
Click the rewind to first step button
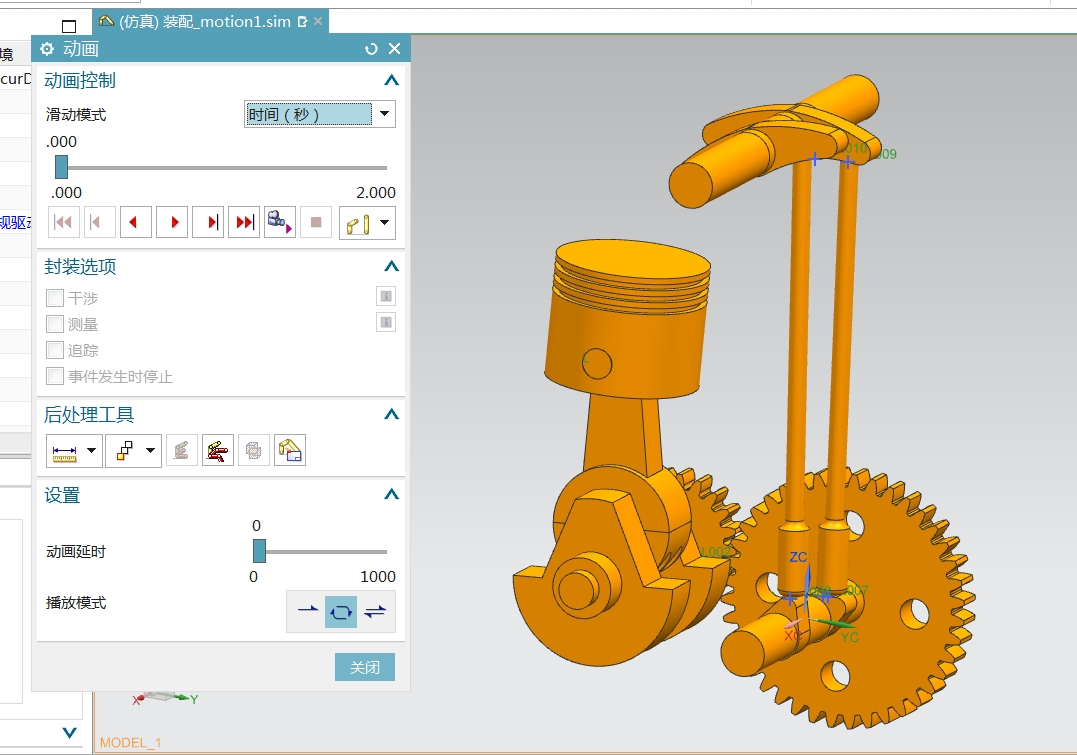click(x=63, y=222)
